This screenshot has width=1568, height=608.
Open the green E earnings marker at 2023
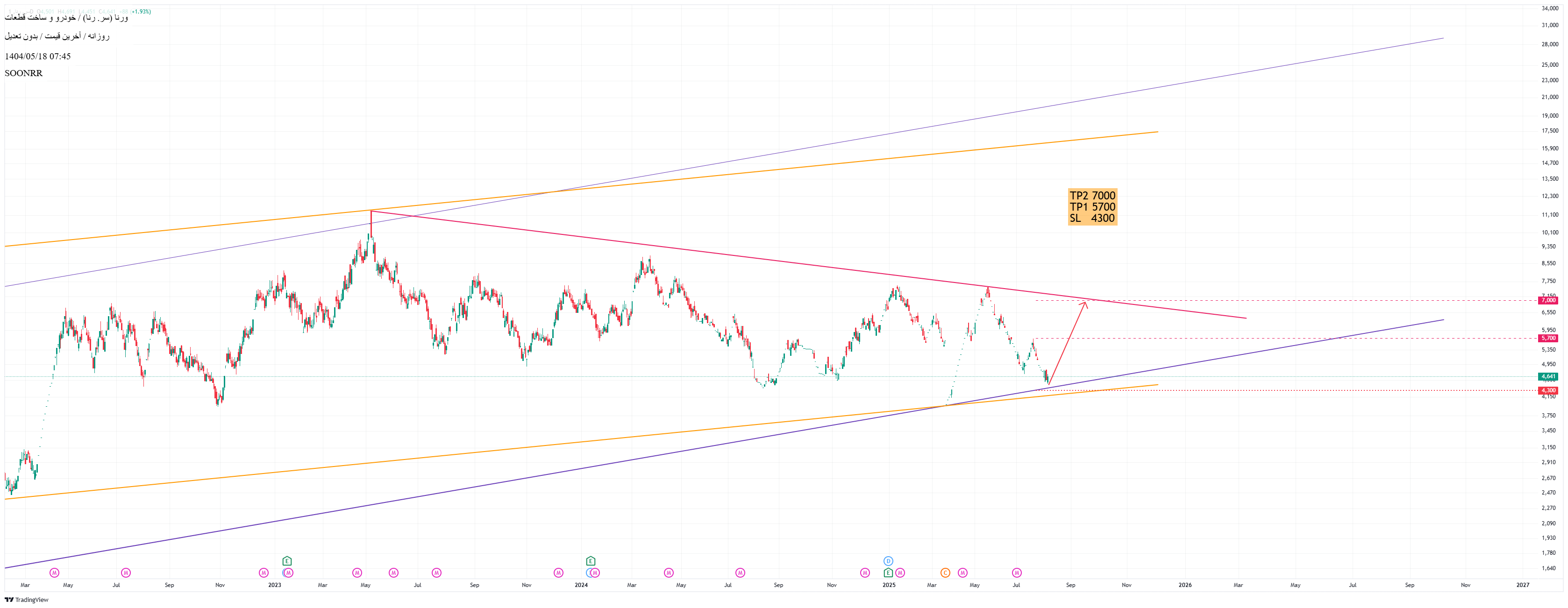pyautogui.click(x=287, y=561)
